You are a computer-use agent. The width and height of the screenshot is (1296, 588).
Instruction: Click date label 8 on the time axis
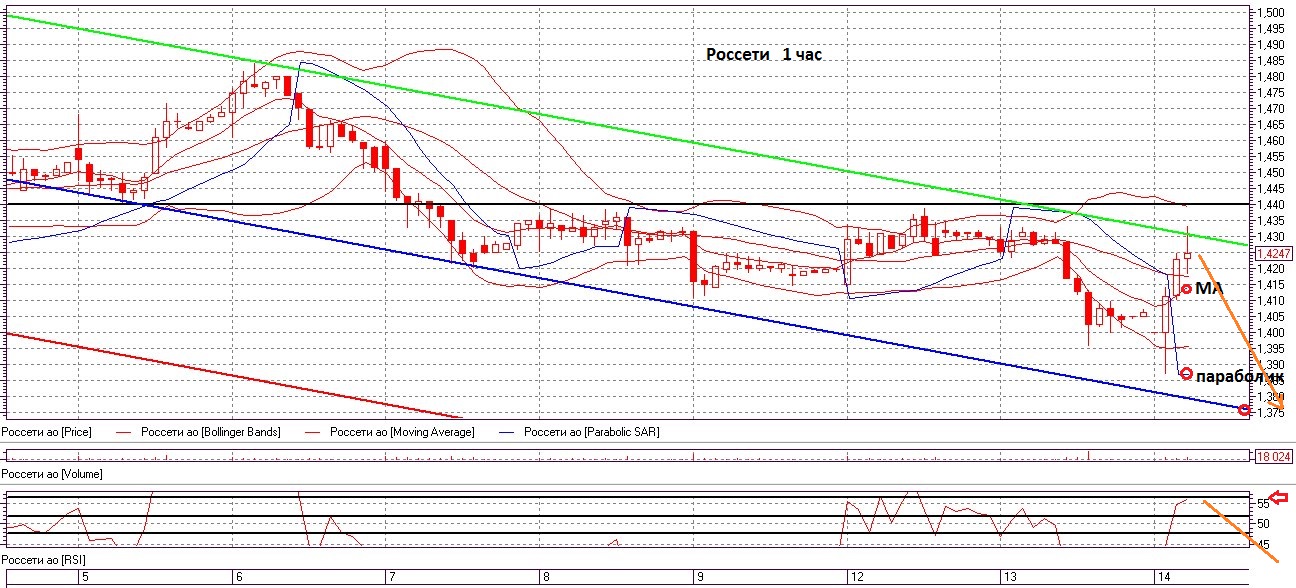pos(544,577)
